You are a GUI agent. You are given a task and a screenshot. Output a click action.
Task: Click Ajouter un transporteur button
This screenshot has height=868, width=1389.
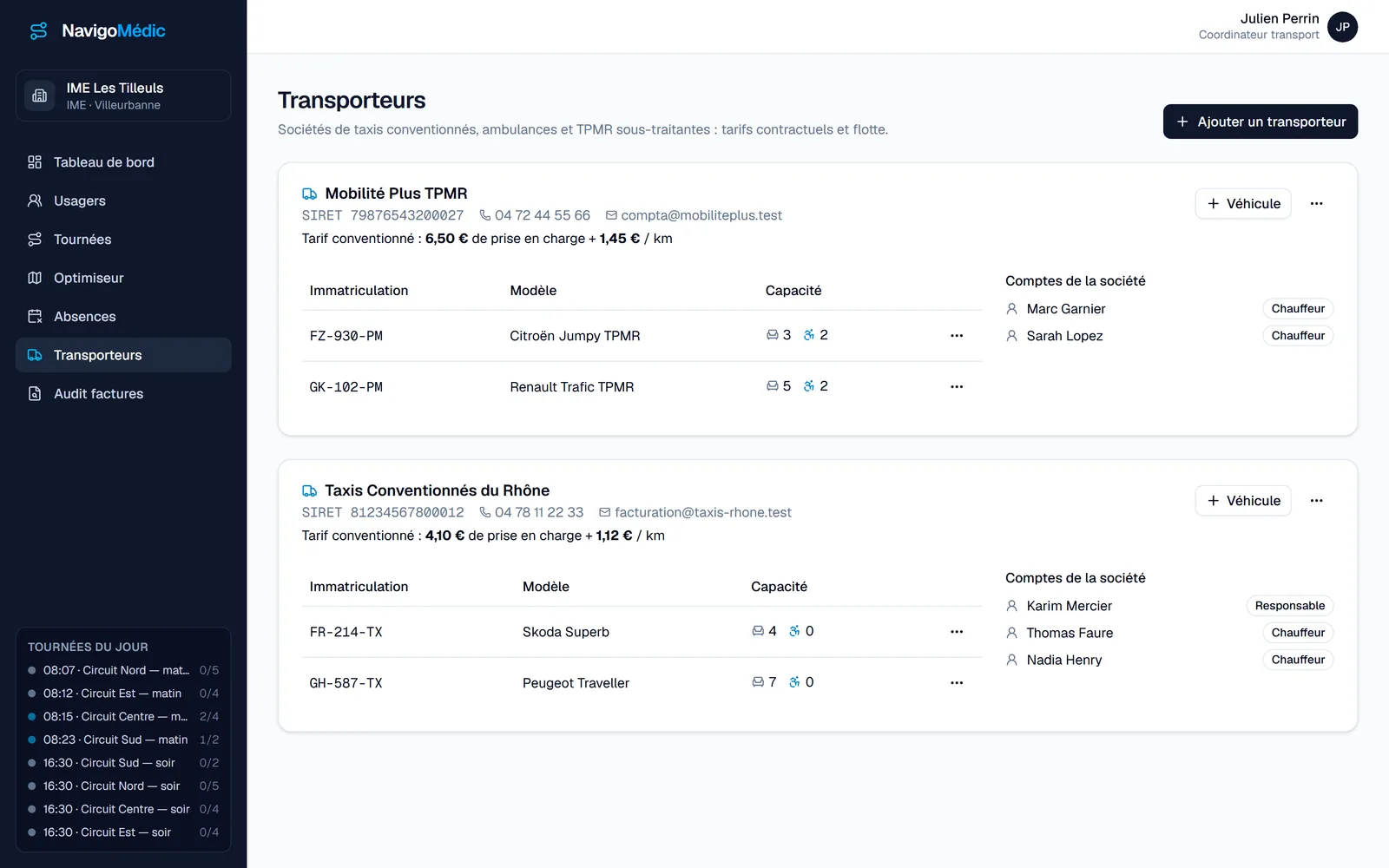point(1261,122)
